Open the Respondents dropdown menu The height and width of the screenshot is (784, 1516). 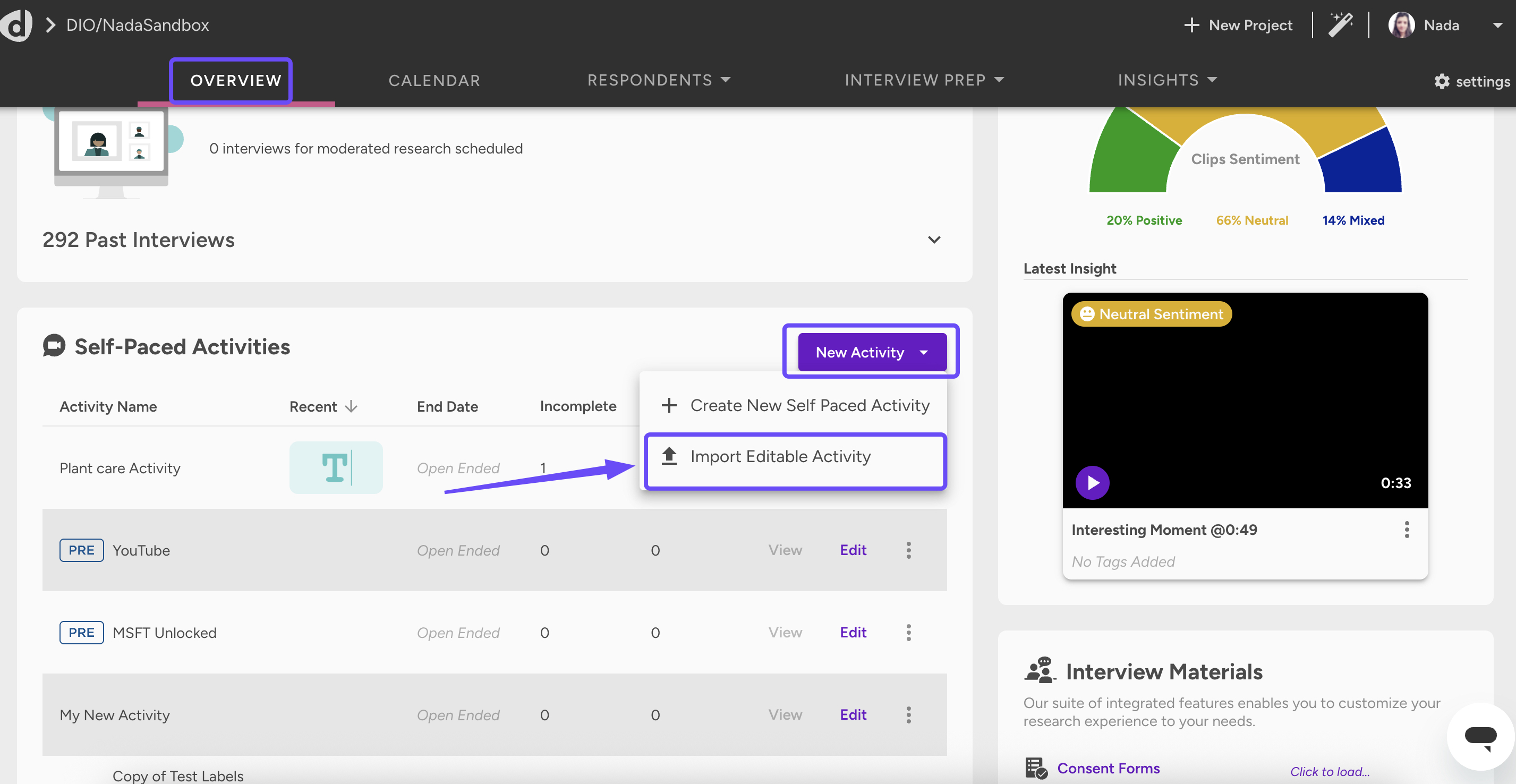pos(659,80)
